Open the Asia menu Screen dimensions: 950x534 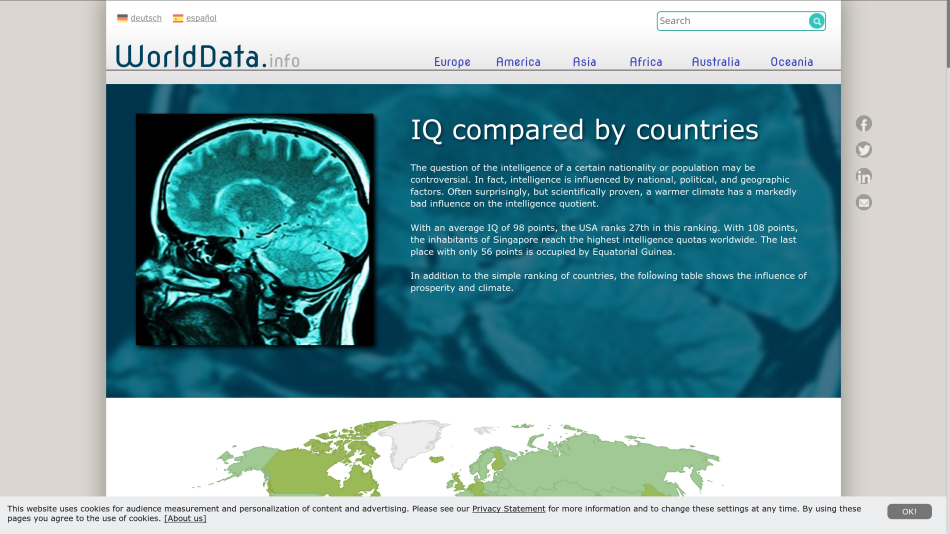tap(584, 62)
